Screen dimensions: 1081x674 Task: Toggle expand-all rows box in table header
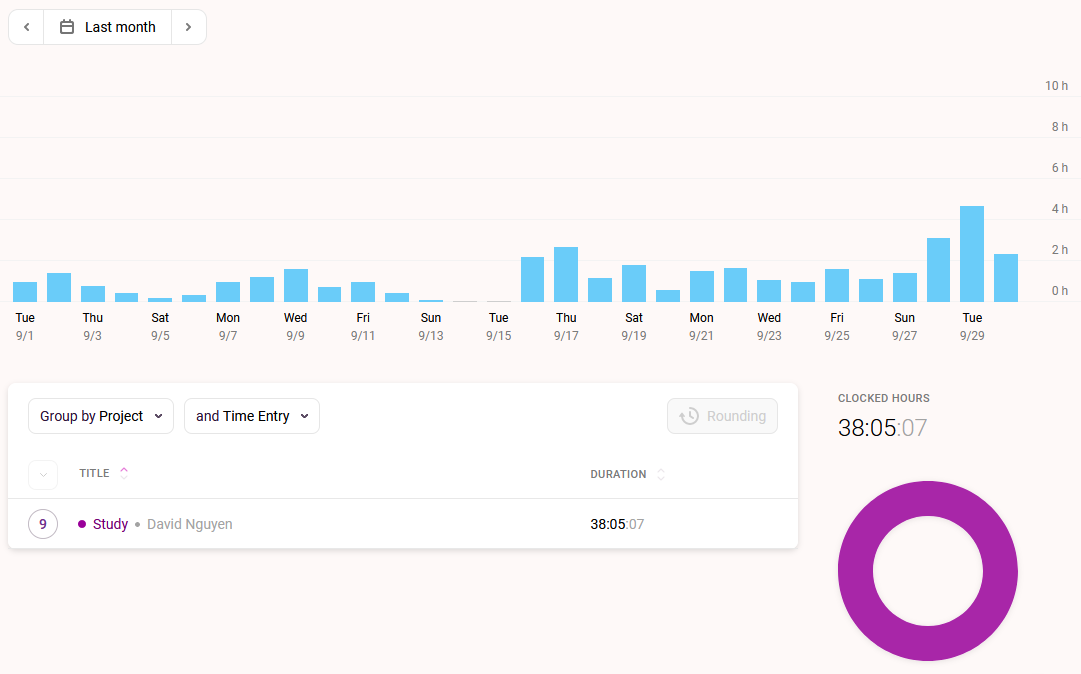click(43, 475)
